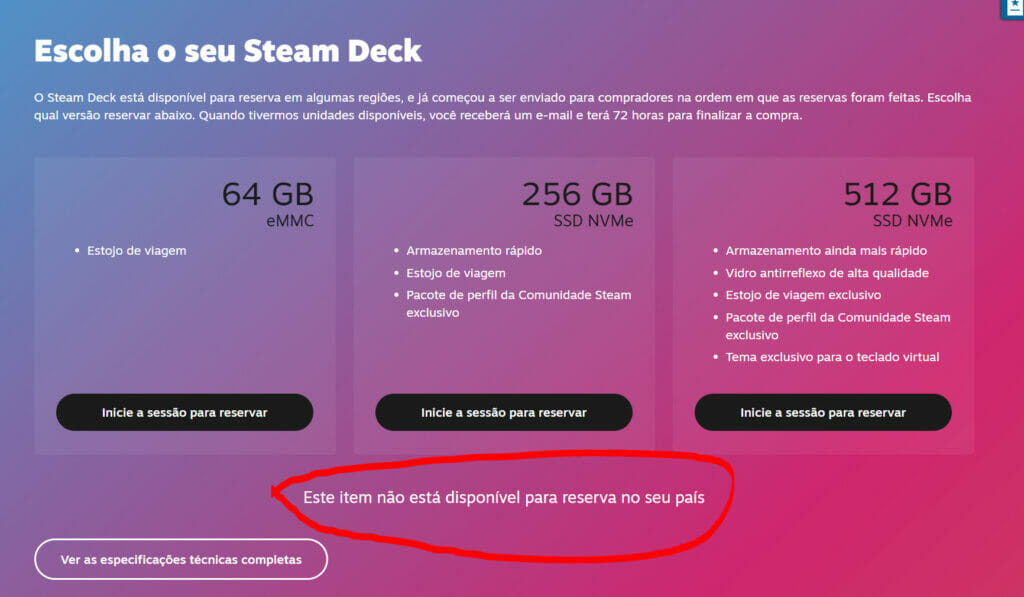
Task: Click the SSD NVMe label under 256 GB
Action: [592, 221]
